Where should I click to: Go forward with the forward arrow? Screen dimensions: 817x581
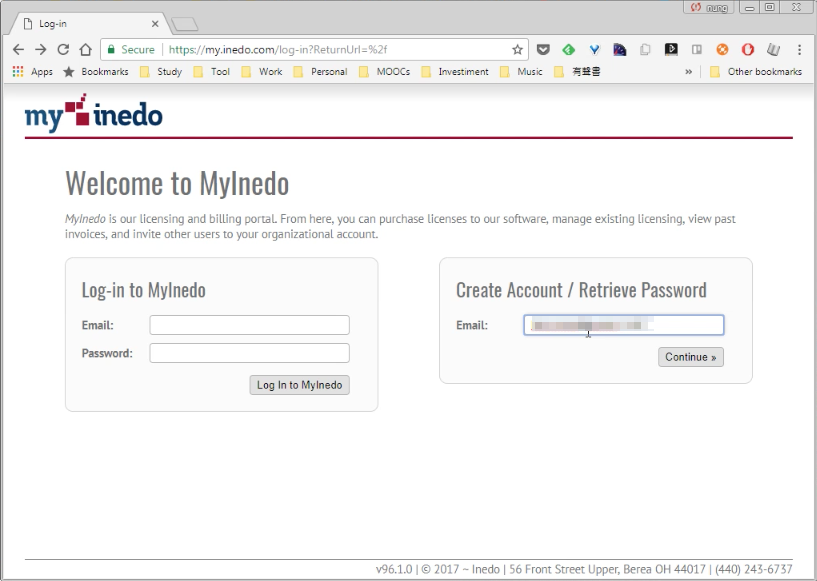tap(41, 50)
